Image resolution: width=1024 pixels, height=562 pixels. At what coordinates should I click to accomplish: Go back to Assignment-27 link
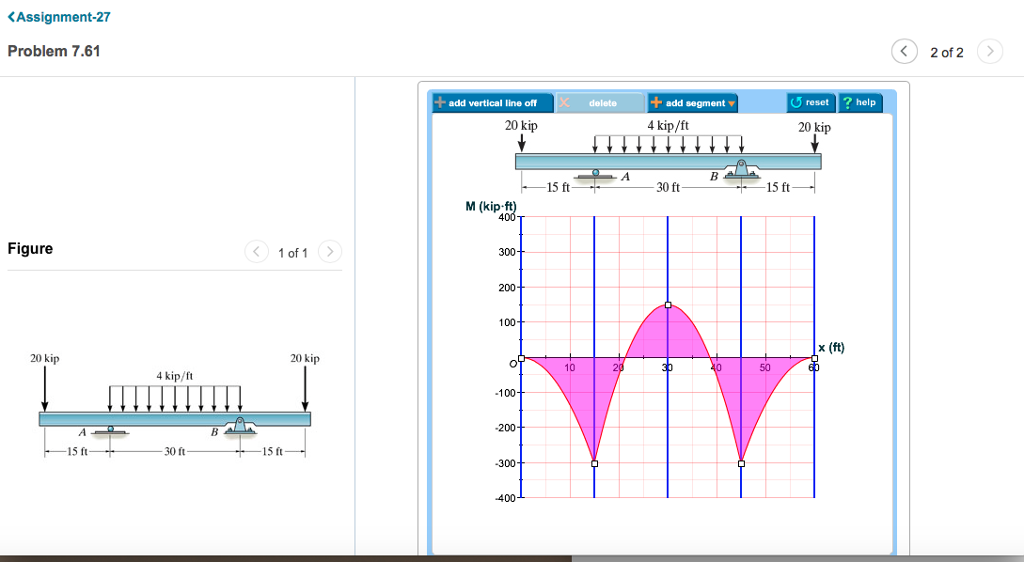click(59, 17)
